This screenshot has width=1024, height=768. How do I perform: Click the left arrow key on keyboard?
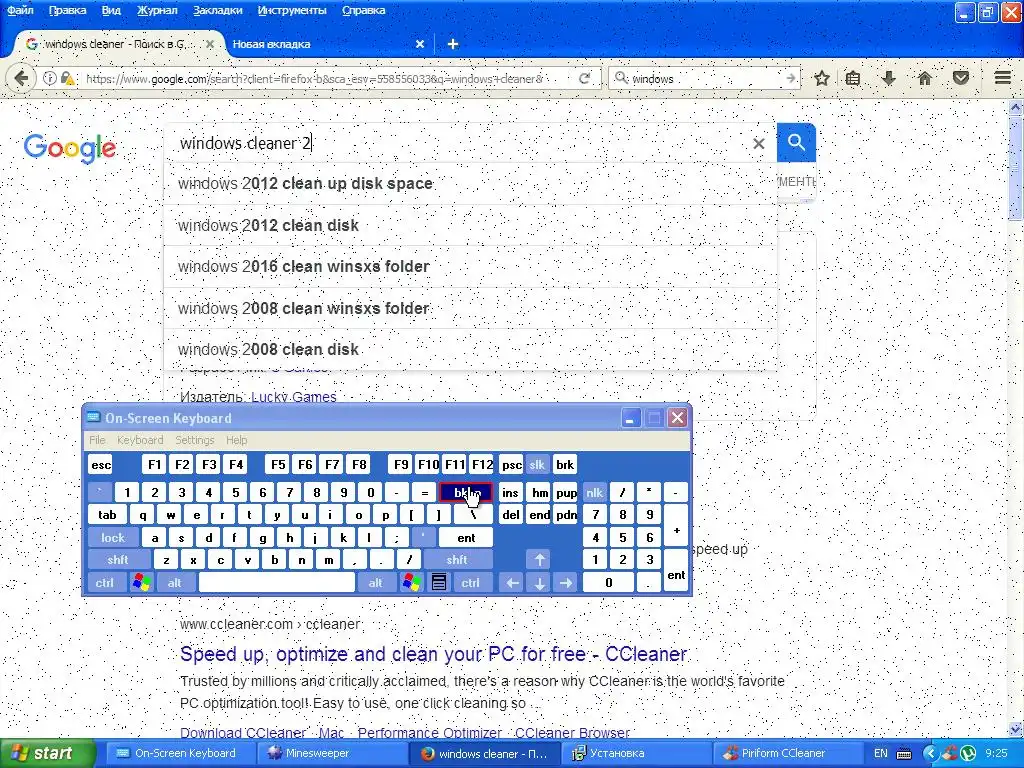click(513, 583)
